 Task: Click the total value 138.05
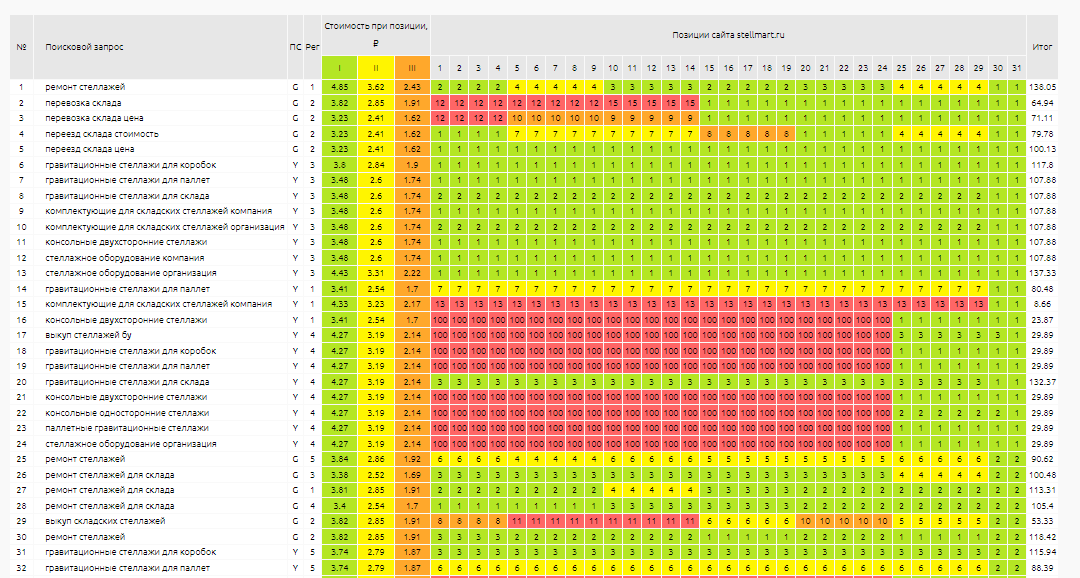pyautogui.click(x=1042, y=87)
